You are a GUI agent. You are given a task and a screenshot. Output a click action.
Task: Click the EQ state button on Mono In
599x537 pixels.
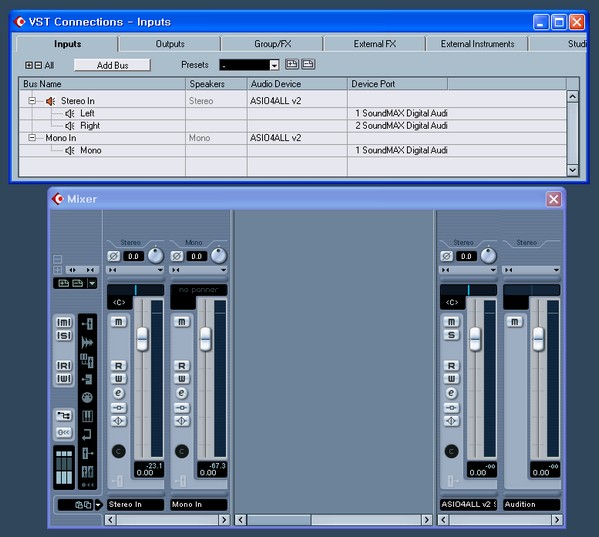coord(181,421)
